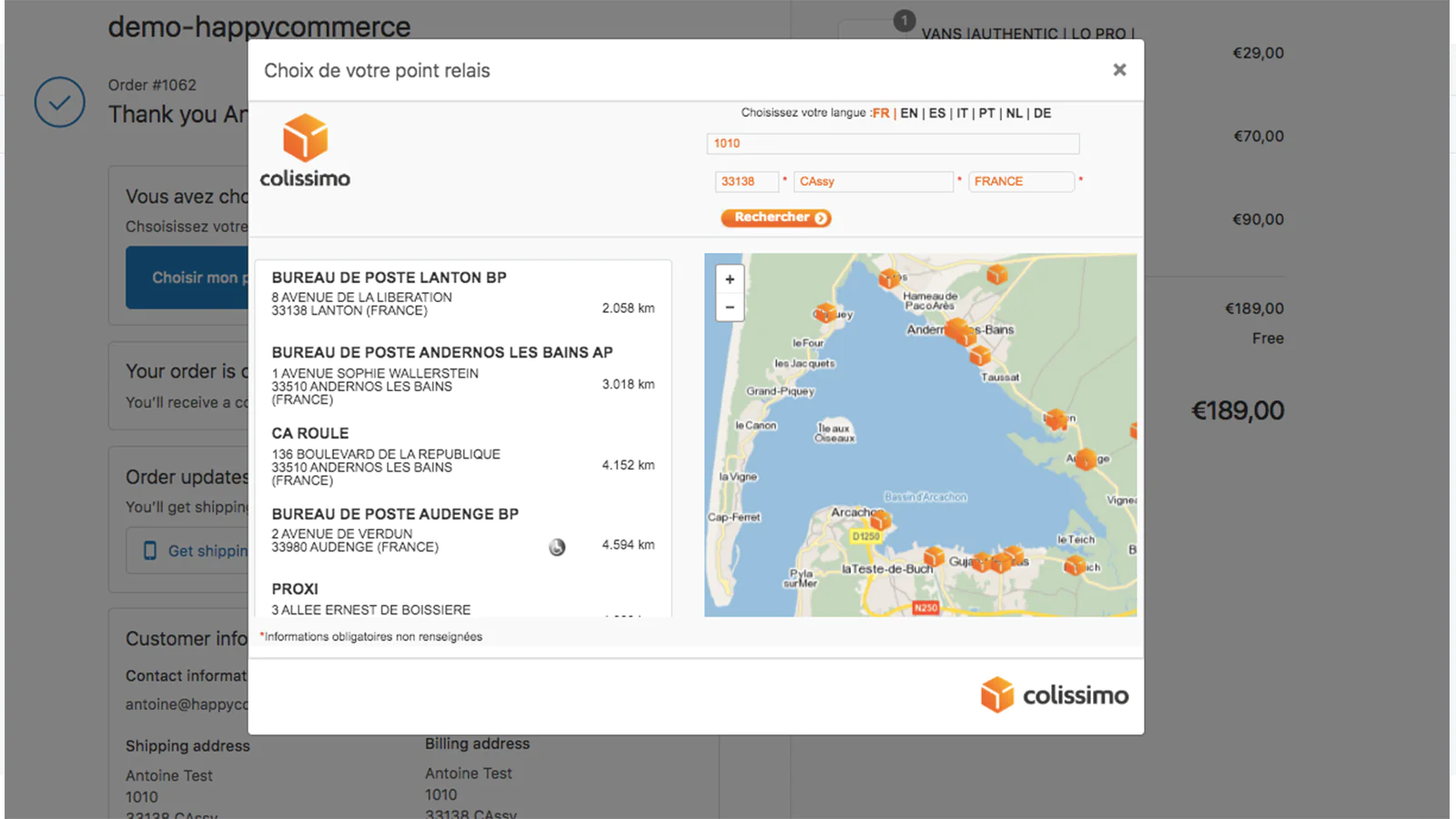The image size is (1456, 819).
Task: Click the demo-happycommerce store title
Action: (x=259, y=26)
